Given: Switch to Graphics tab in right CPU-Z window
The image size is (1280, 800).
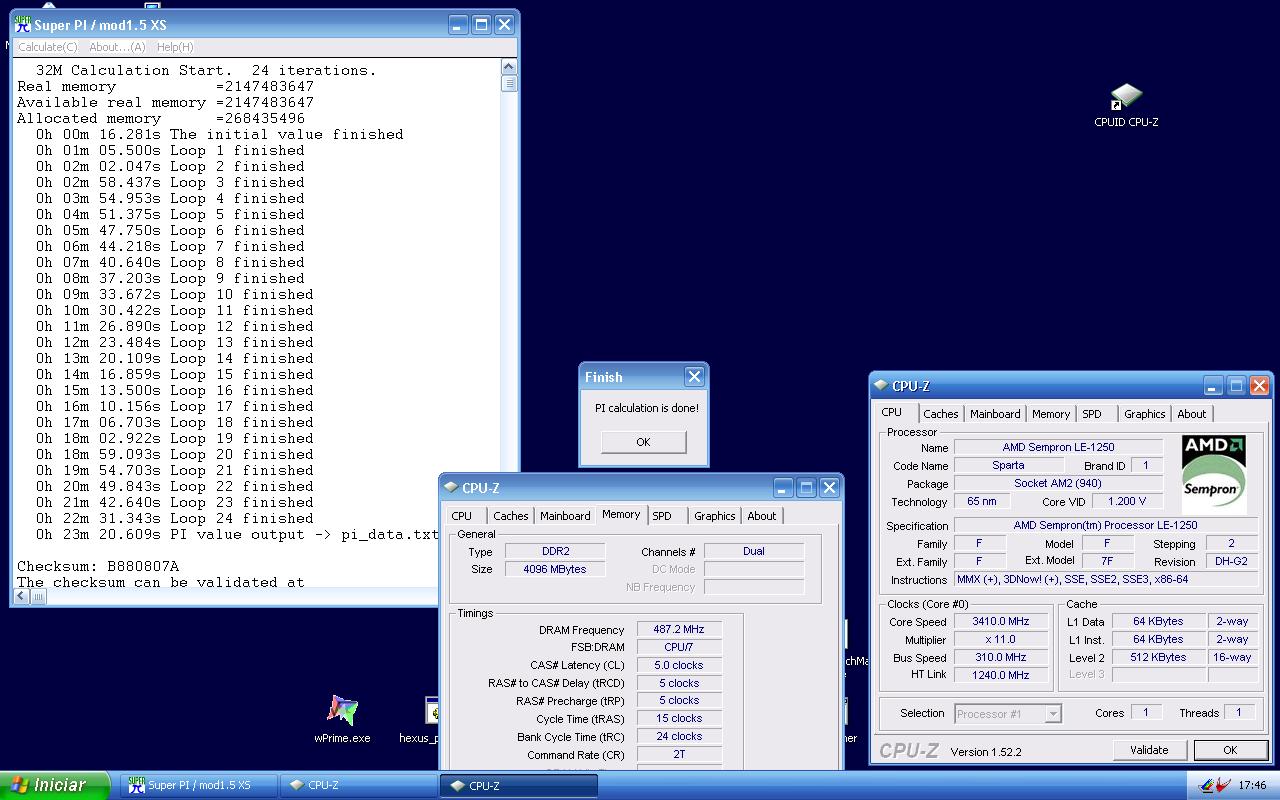Looking at the screenshot, I should tap(1144, 414).
